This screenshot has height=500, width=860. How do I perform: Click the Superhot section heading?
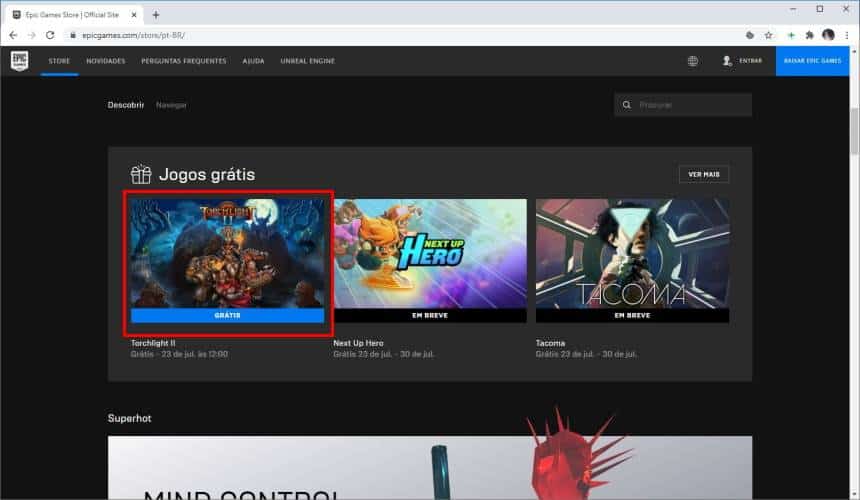click(x=129, y=418)
